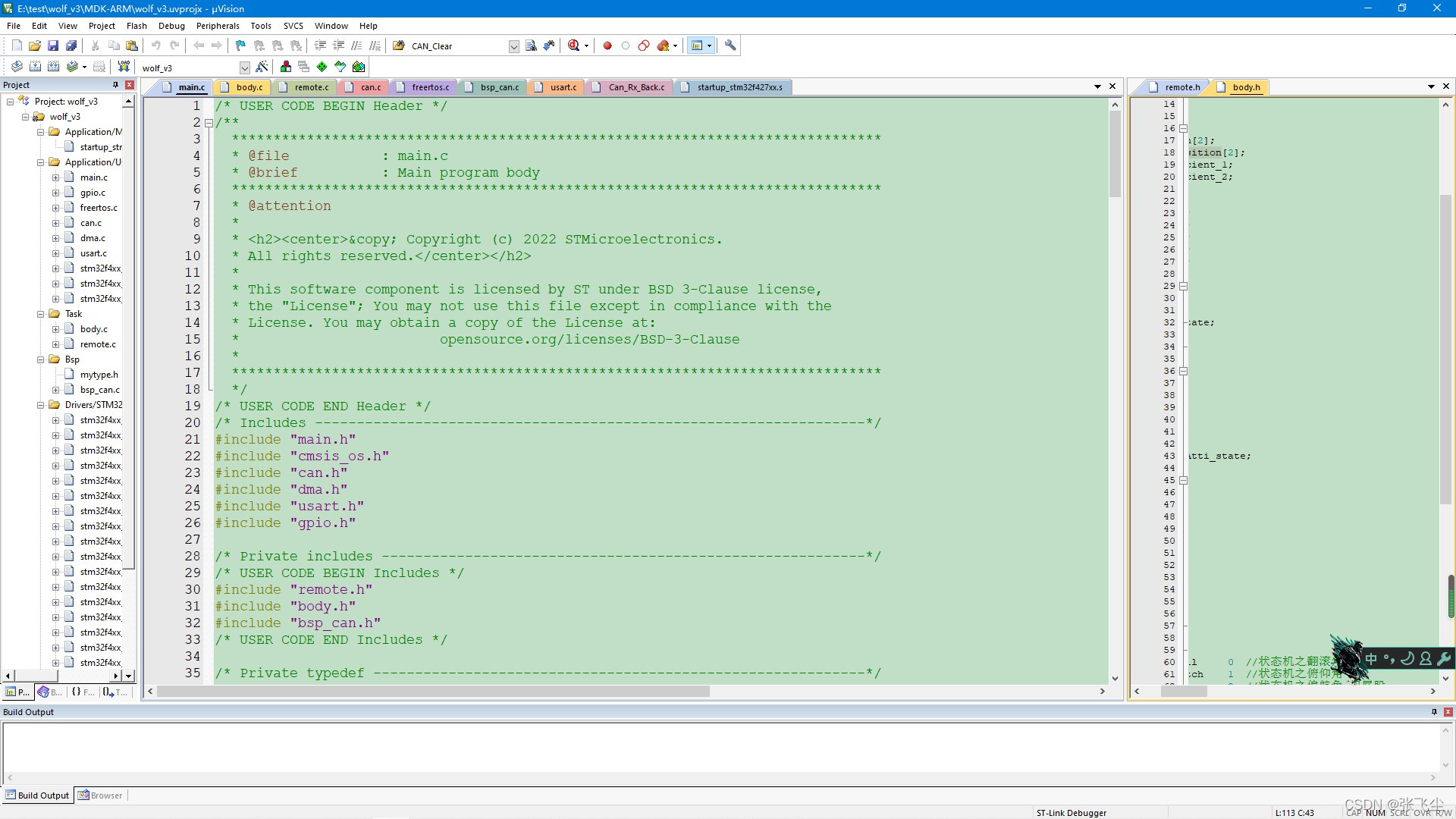Insert a breakpoint using red dot
Screen dimensions: 1456x819
tap(607, 46)
